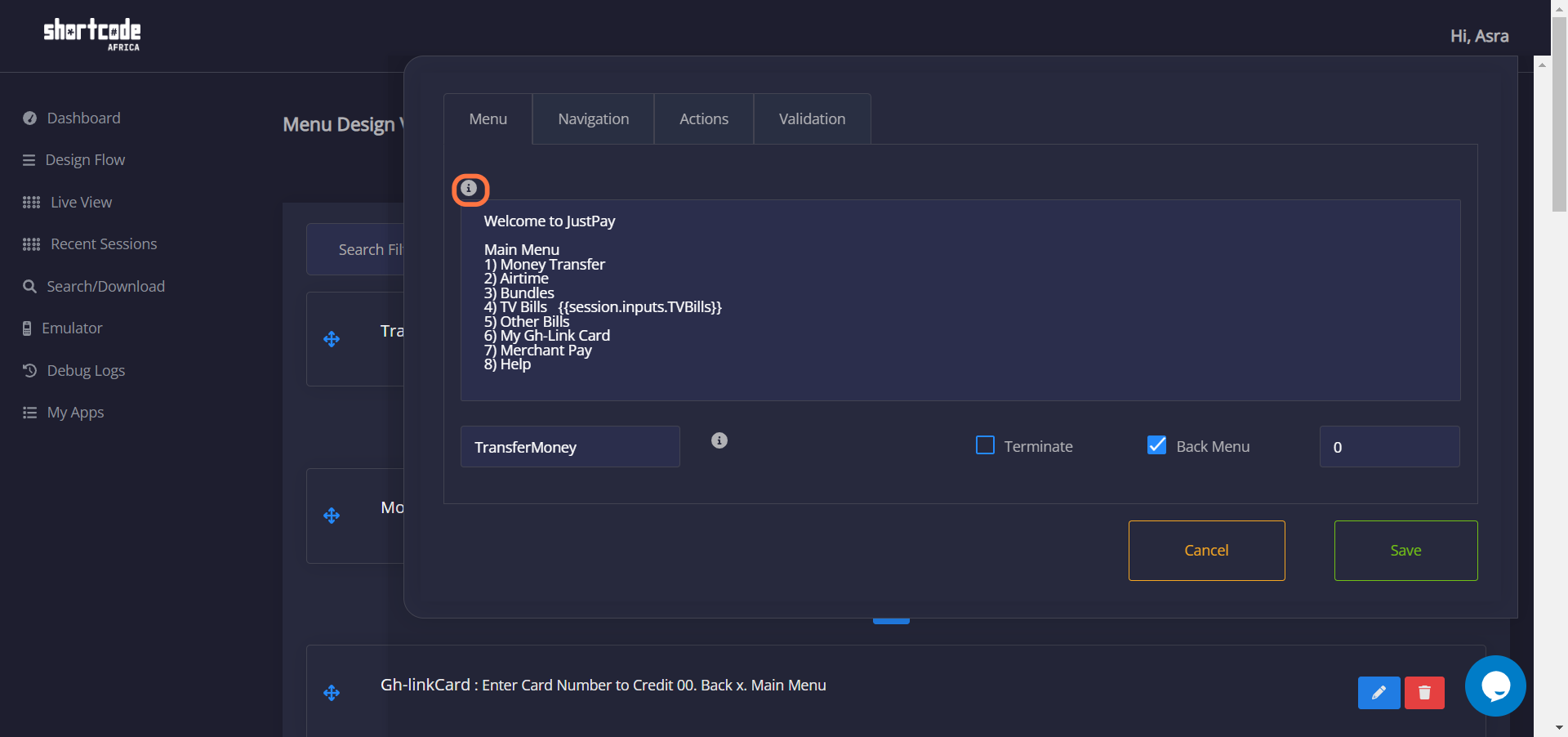
Task: Switch to the Validation tab
Action: tap(813, 119)
